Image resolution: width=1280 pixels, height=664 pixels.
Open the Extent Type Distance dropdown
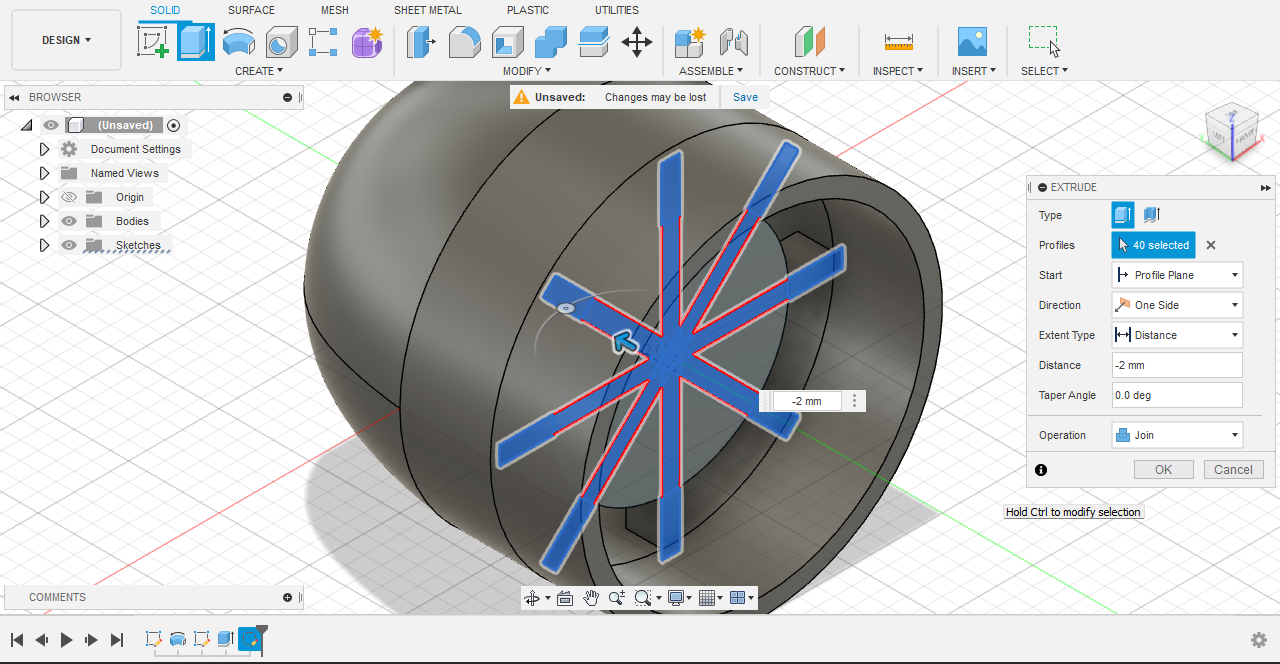pyautogui.click(x=1177, y=335)
